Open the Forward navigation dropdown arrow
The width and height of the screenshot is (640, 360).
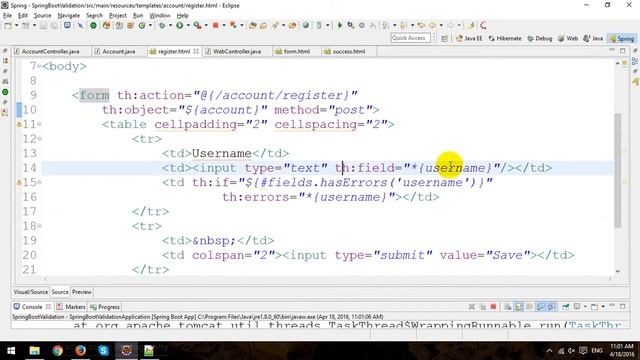(459, 25)
